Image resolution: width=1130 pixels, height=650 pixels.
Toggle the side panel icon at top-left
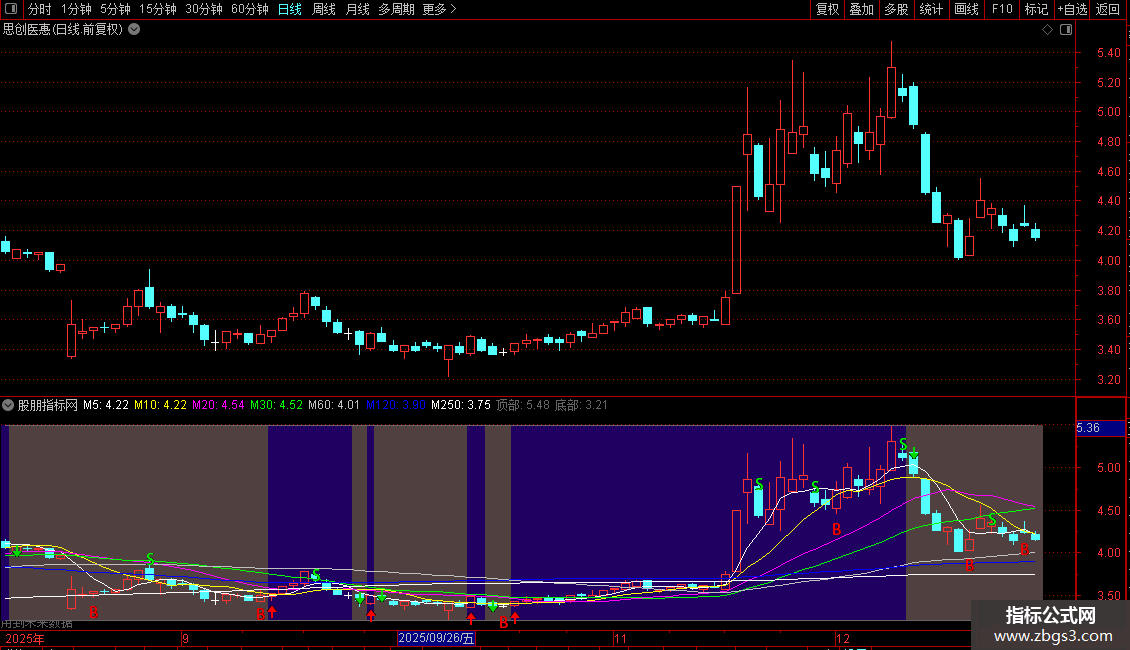point(11,9)
